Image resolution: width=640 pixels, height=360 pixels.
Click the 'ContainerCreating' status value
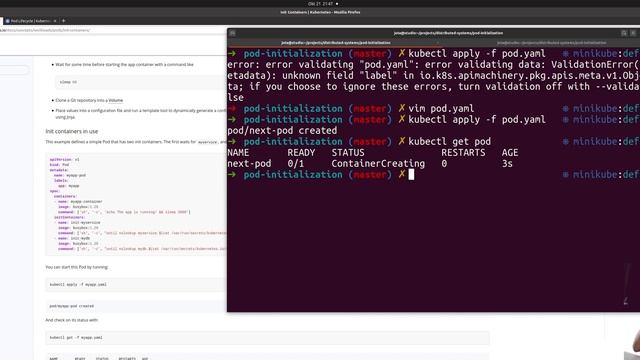pyautogui.click(x=378, y=164)
